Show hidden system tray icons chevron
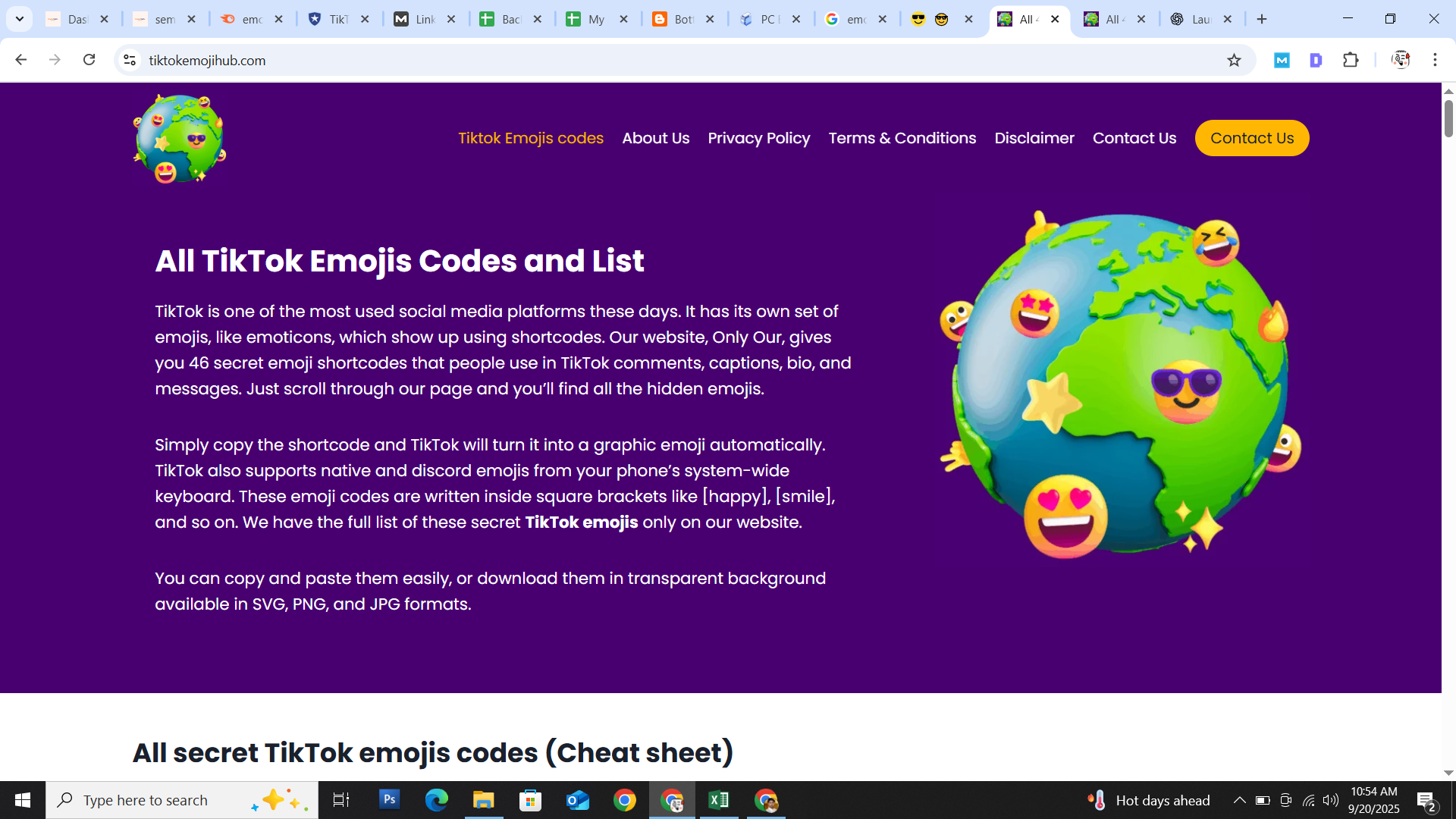 coord(1239,800)
